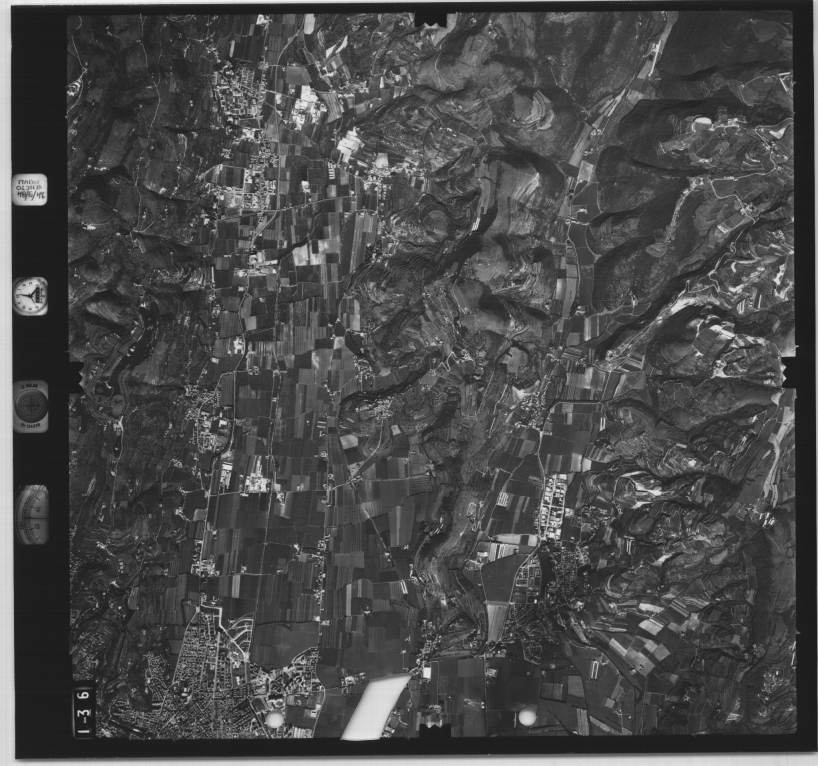Click the white circular spot at bottom left
The height and width of the screenshot is (766, 818).
[x=274, y=719]
